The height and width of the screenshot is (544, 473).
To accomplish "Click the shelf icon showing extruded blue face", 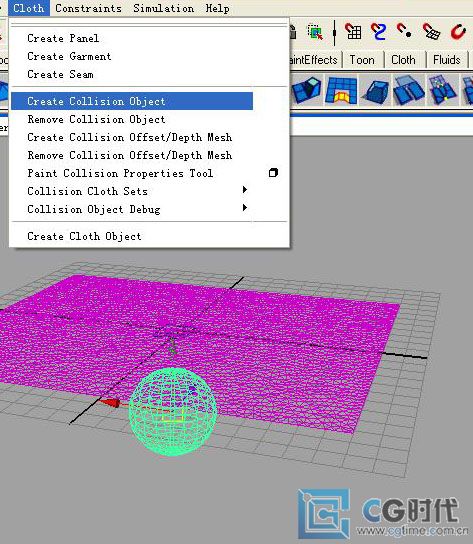I will click(x=307, y=91).
